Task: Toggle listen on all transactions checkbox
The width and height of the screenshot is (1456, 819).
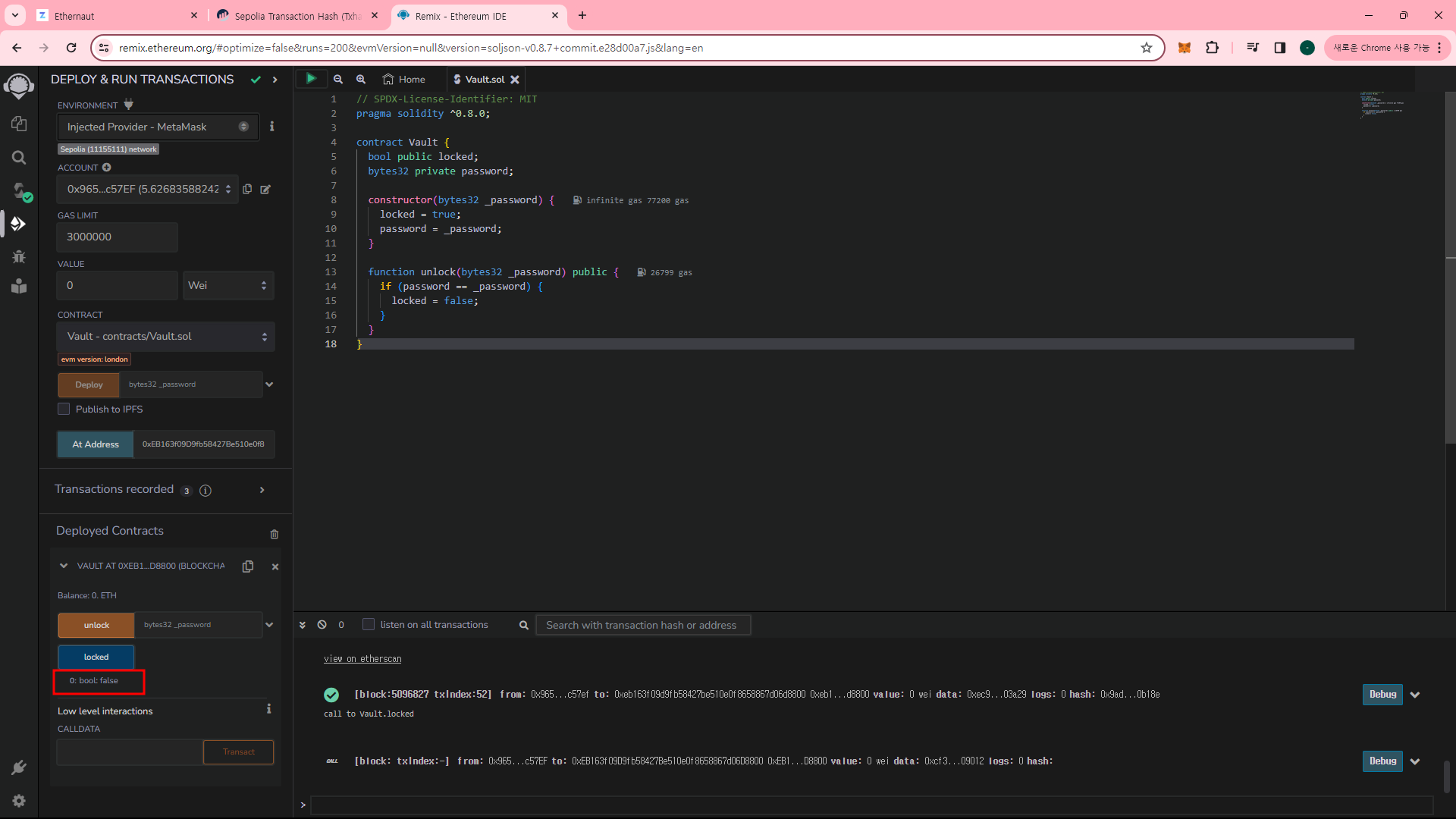Action: point(369,624)
